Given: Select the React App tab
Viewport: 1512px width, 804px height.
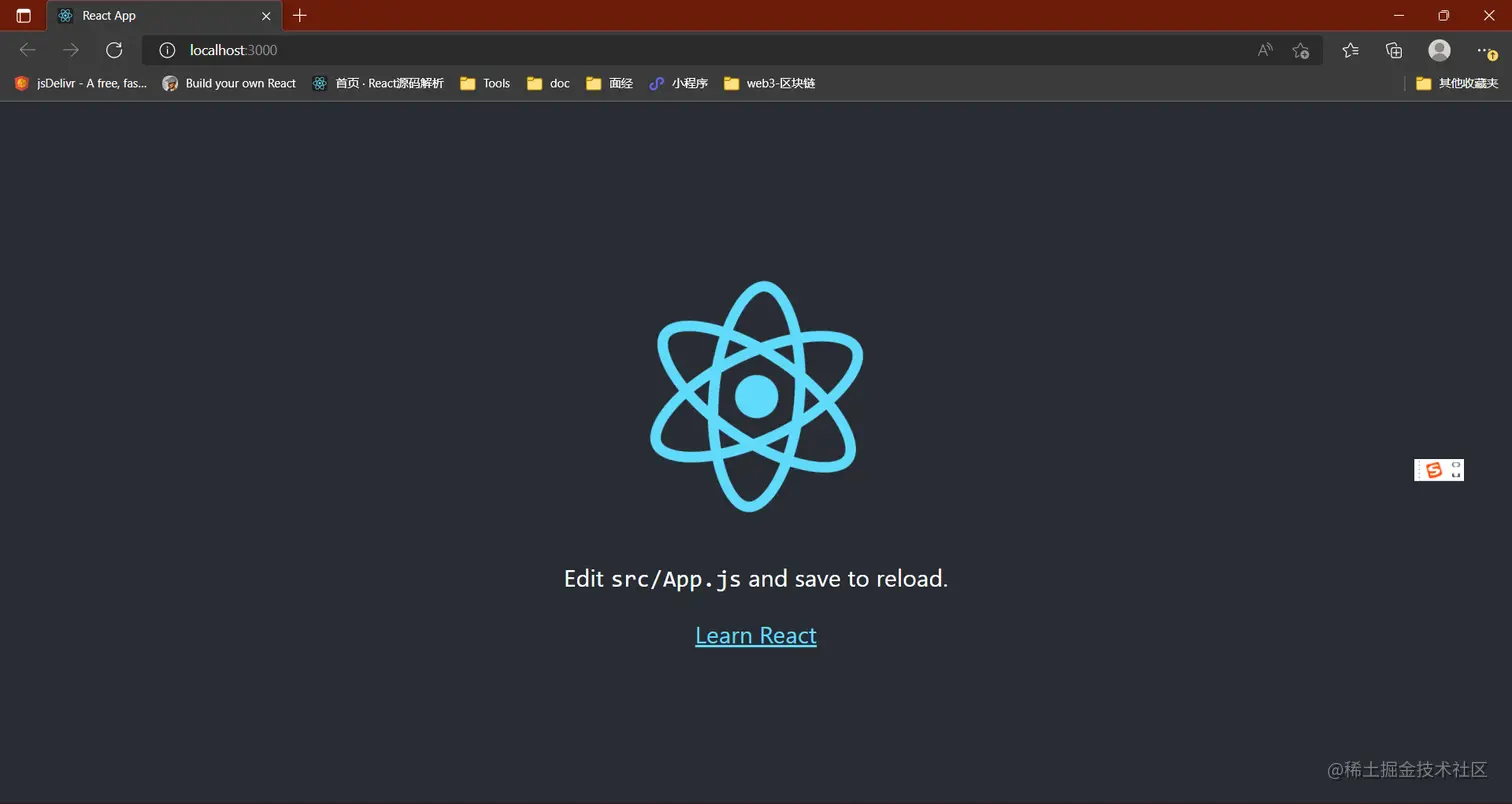Looking at the screenshot, I should (x=164, y=16).
